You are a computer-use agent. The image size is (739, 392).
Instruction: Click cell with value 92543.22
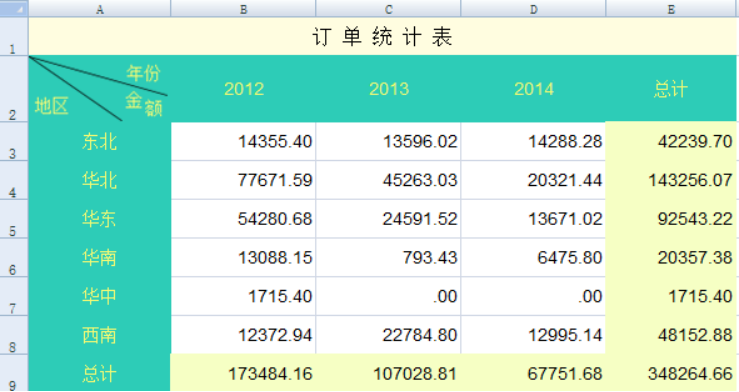[671, 219]
